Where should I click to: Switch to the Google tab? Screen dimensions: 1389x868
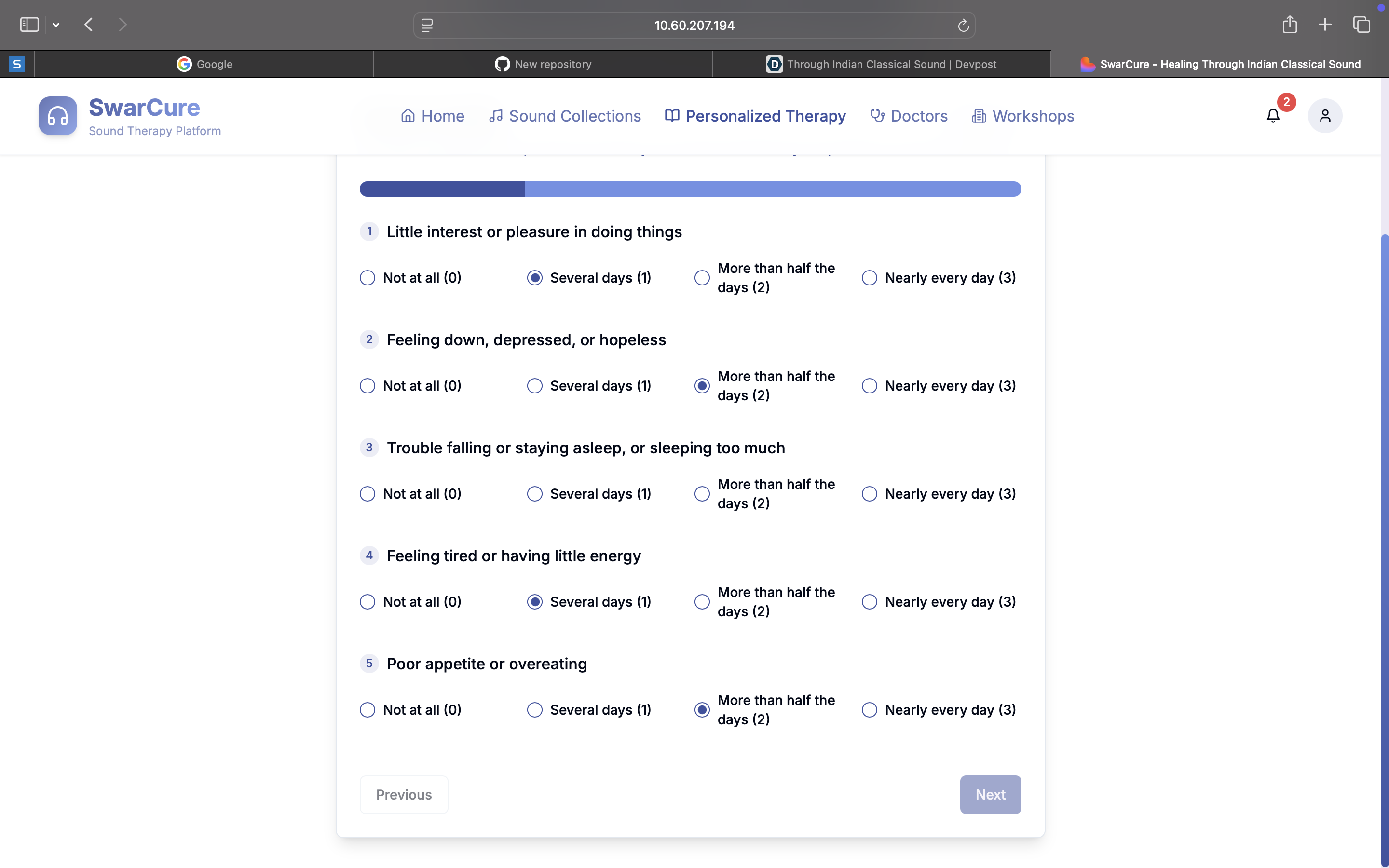(x=204, y=64)
